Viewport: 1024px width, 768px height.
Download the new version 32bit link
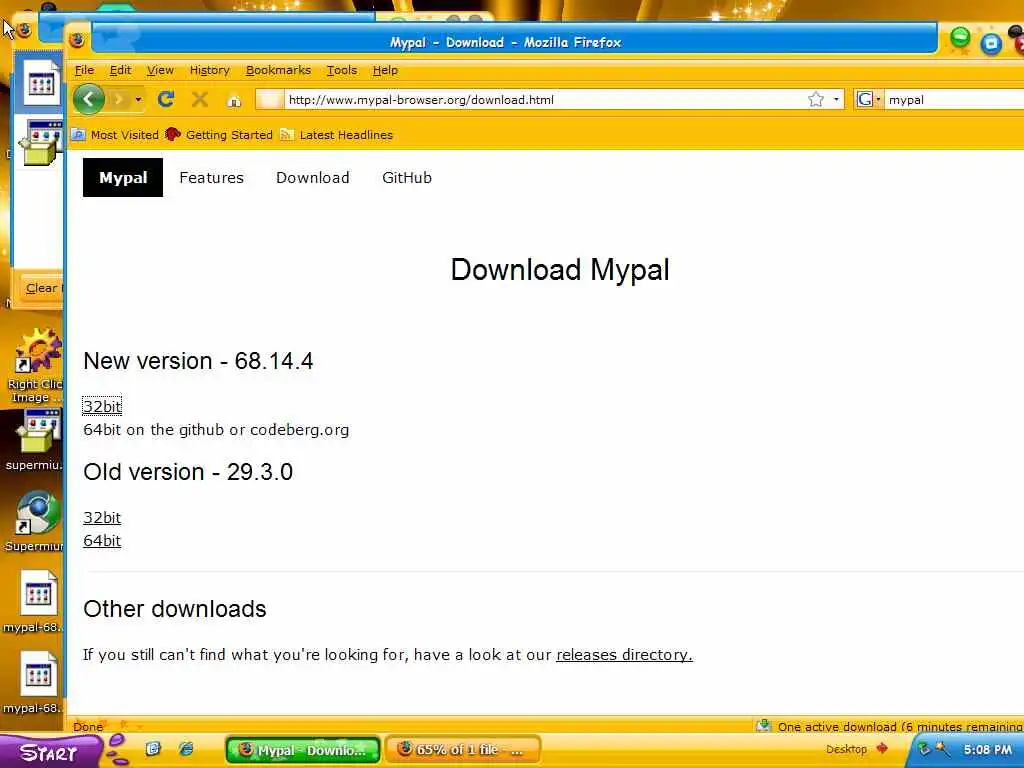[x=102, y=406]
